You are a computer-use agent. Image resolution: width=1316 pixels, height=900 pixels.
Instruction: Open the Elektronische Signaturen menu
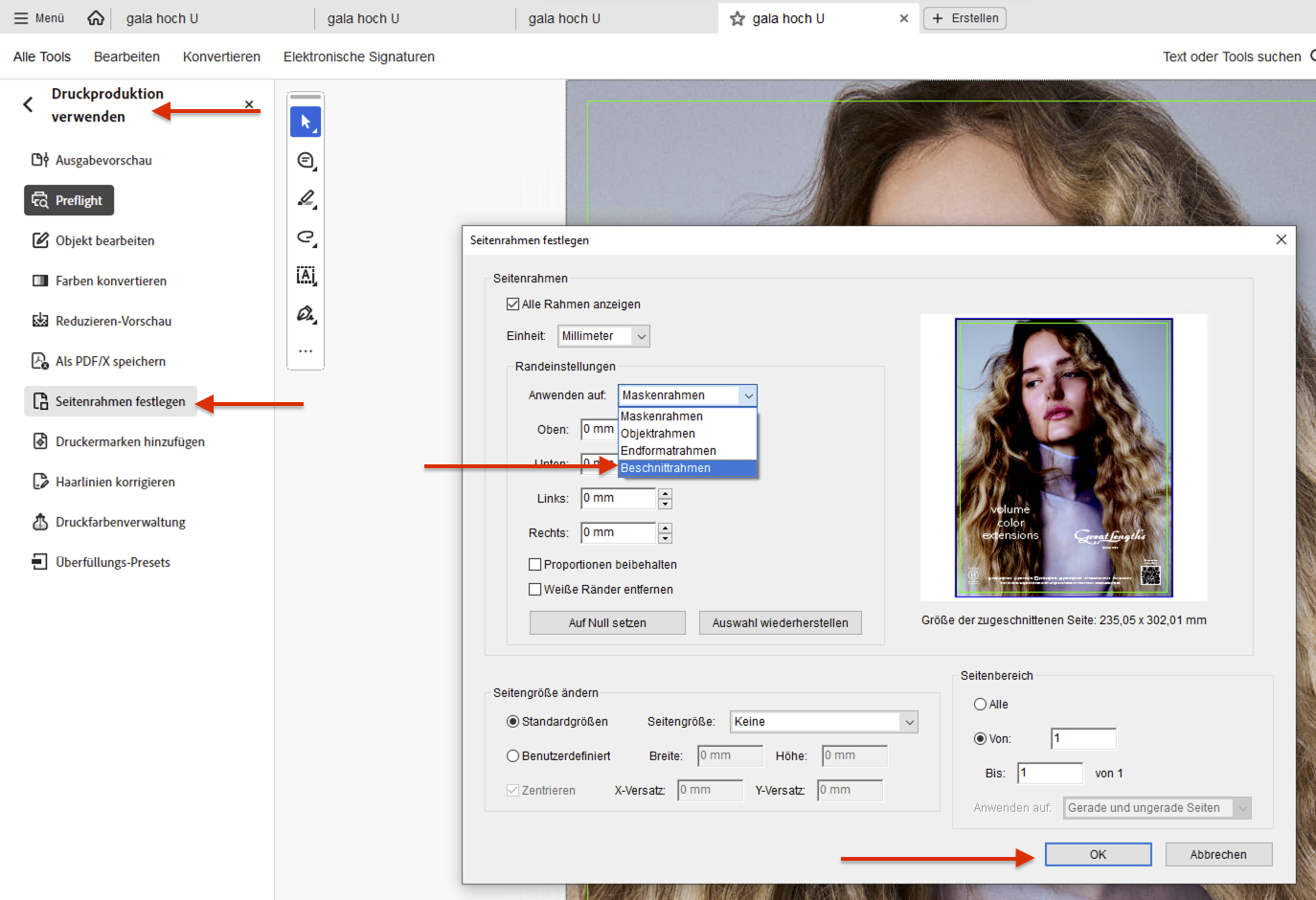point(359,56)
